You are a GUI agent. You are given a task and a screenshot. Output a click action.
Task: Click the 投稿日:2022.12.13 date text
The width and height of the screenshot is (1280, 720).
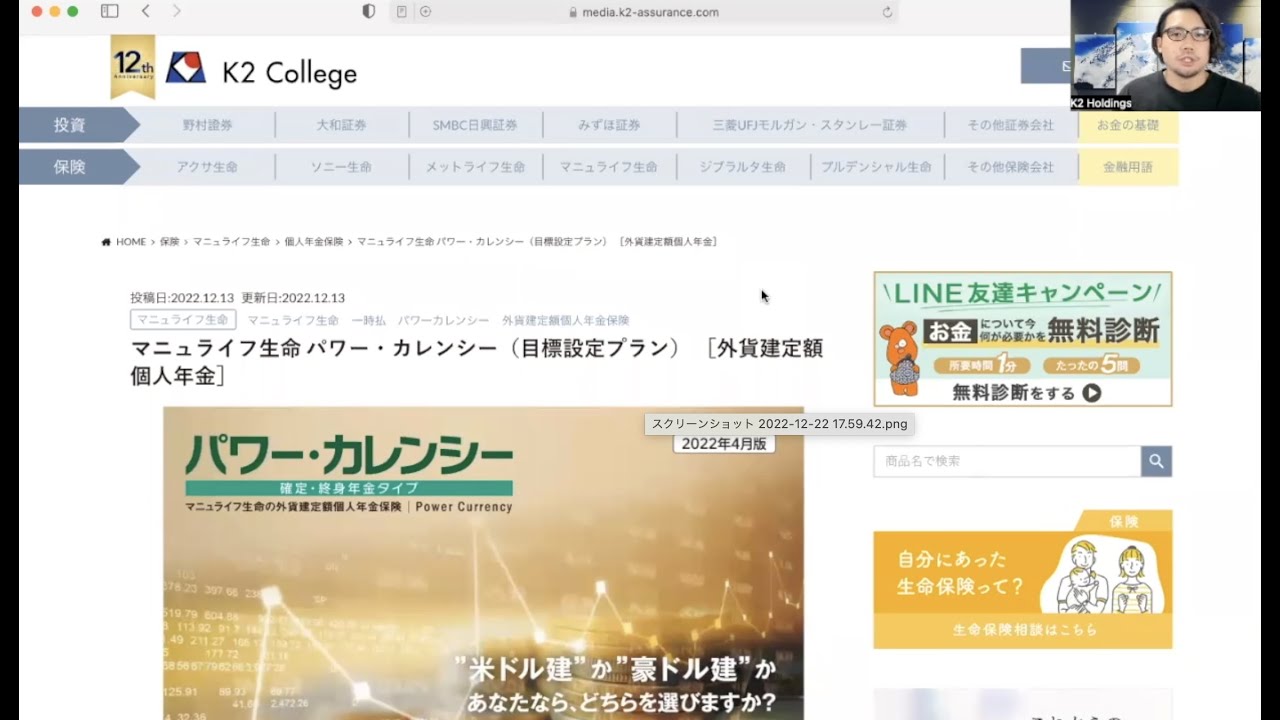point(182,298)
